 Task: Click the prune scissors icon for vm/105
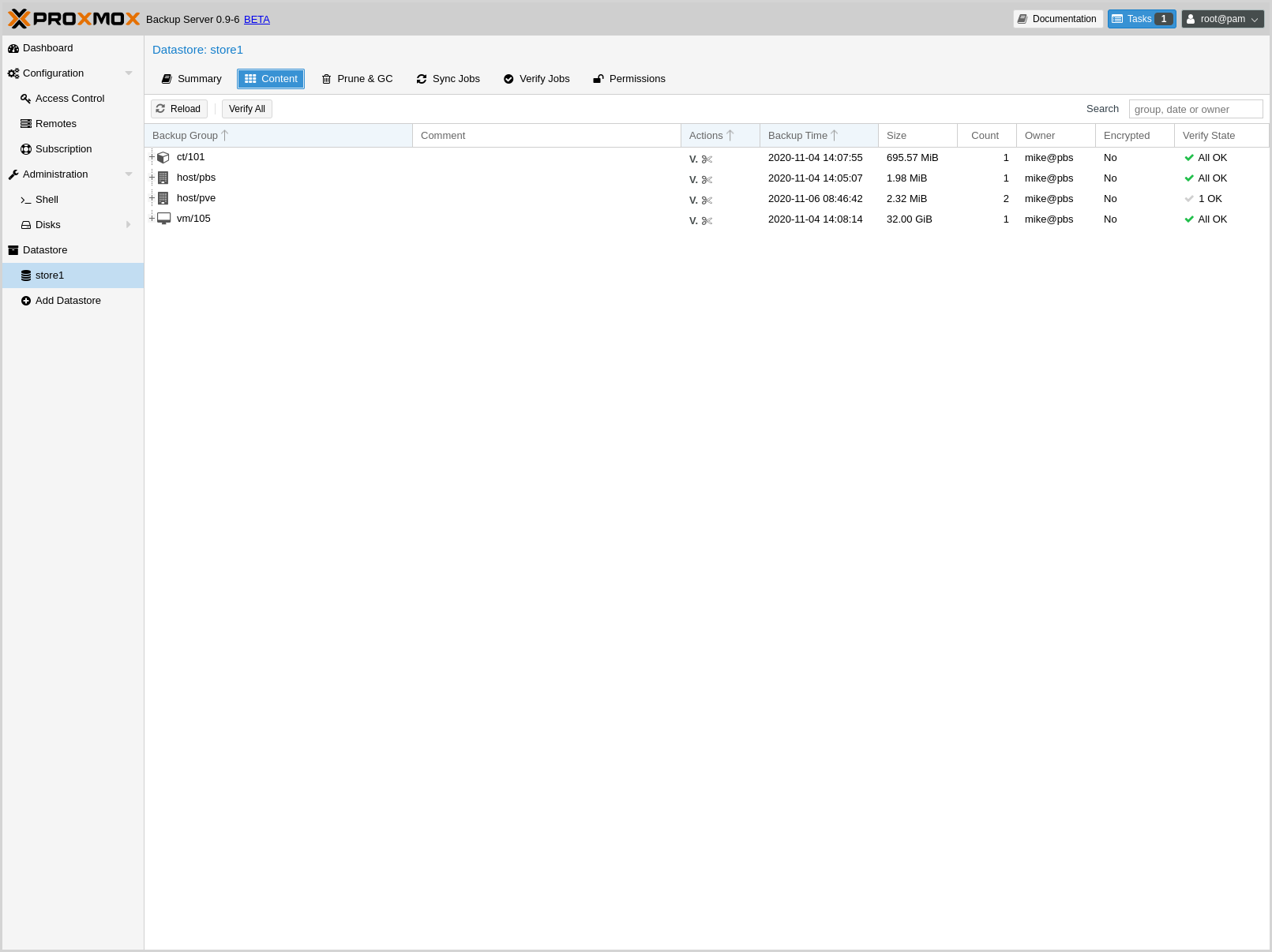pyautogui.click(x=707, y=220)
